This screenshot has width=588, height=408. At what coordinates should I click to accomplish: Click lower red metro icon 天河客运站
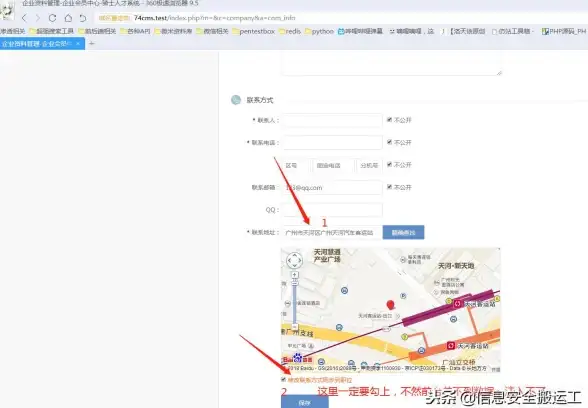tap(451, 345)
